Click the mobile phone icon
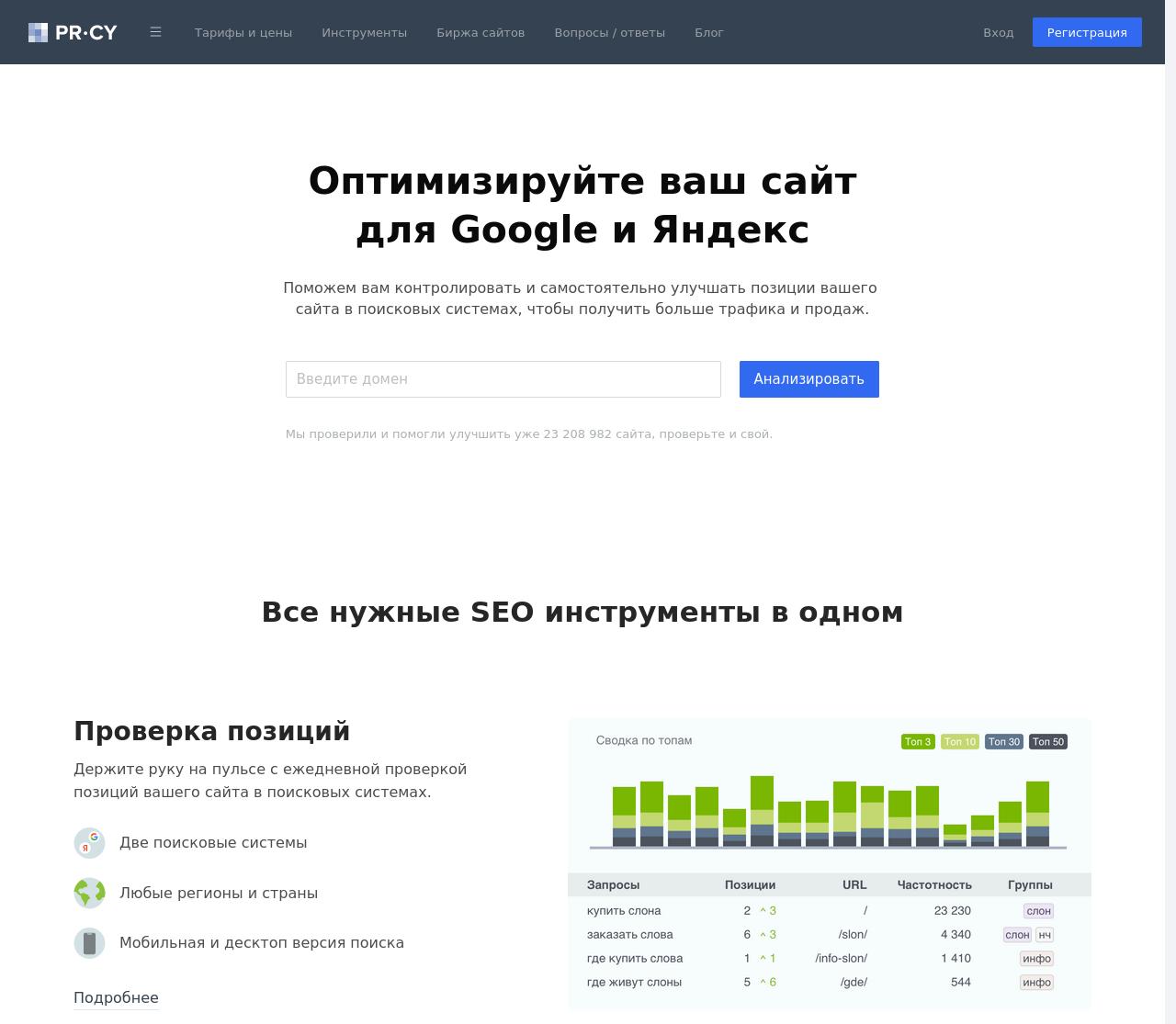The height and width of the screenshot is (1024, 1176). 89,943
